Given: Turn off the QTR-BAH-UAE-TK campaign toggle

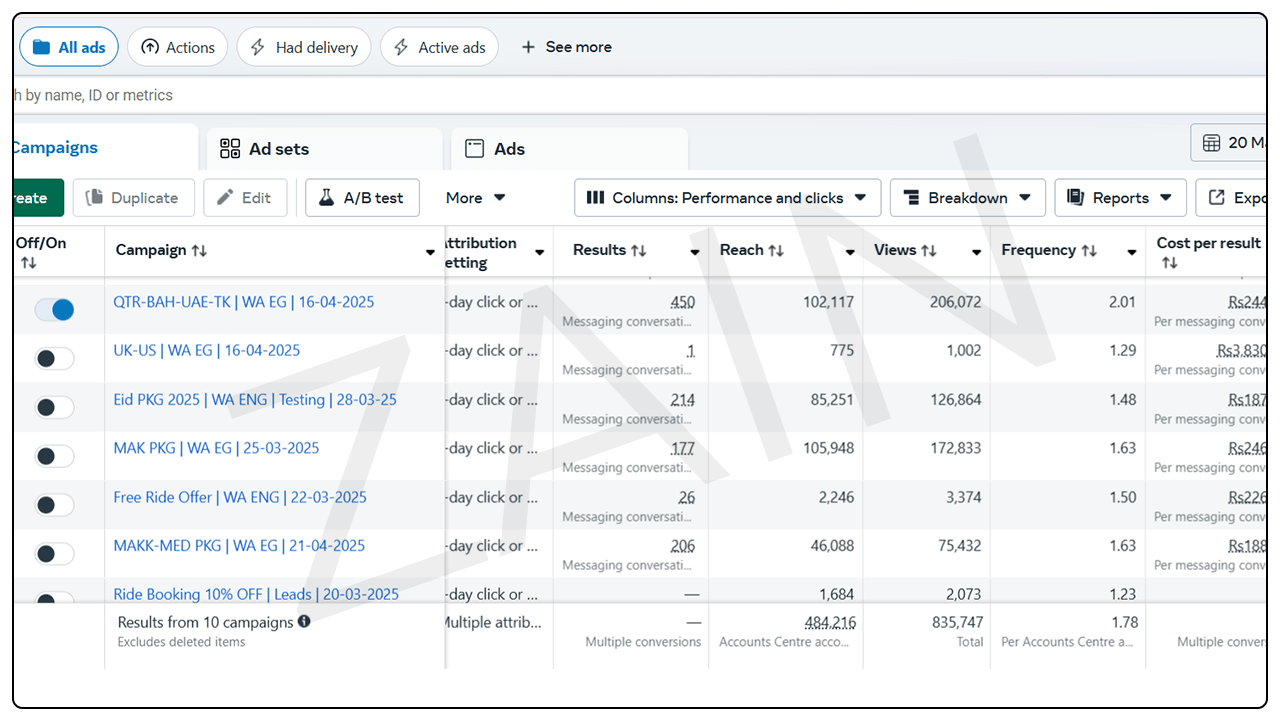Looking at the screenshot, I should point(55,310).
